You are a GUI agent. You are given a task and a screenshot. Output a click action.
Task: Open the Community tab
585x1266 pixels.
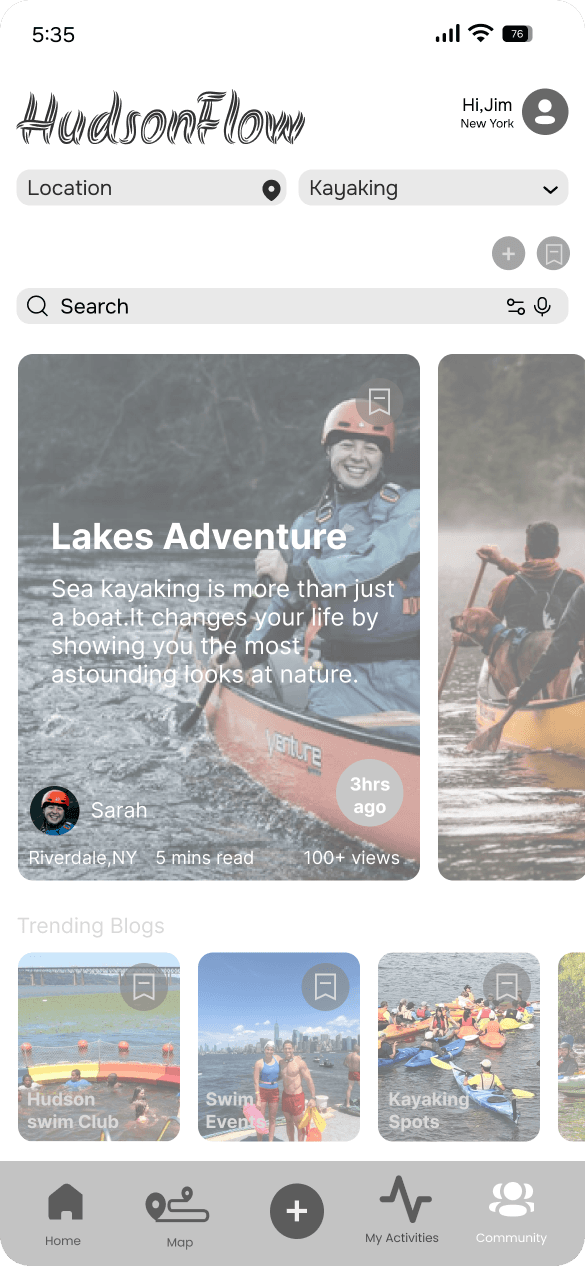[512, 1213]
